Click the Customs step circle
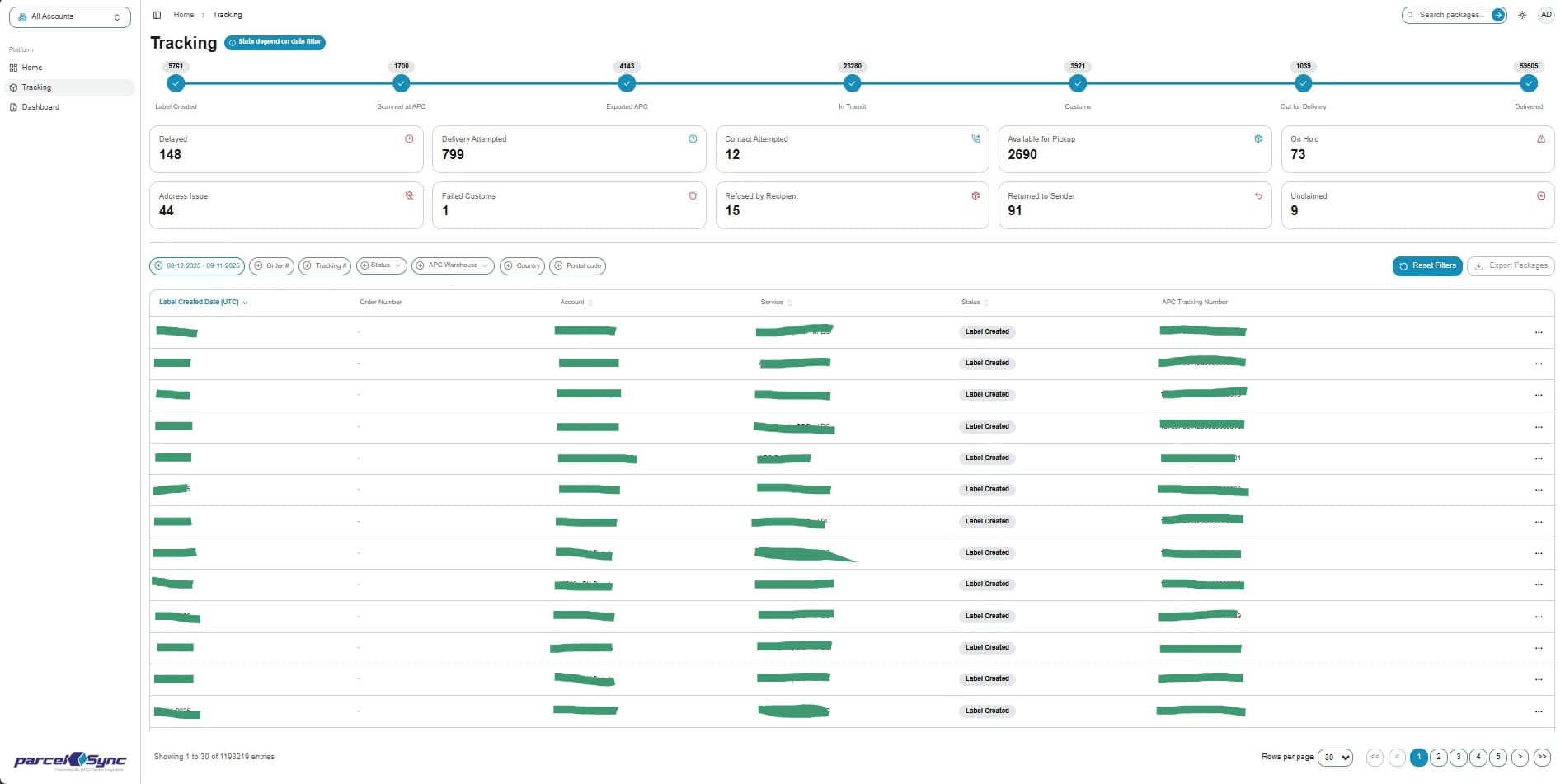 [1078, 83]
